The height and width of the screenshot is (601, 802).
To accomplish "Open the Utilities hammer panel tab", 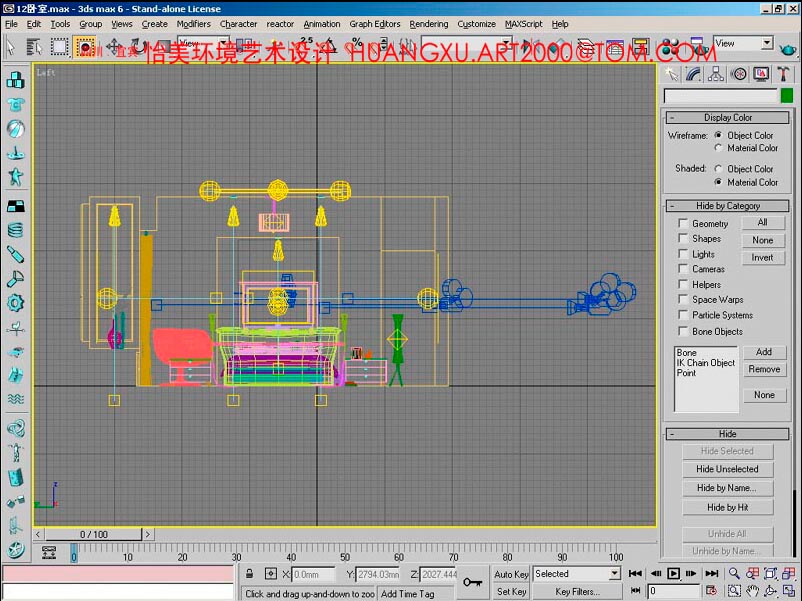I will click(783, 75).
